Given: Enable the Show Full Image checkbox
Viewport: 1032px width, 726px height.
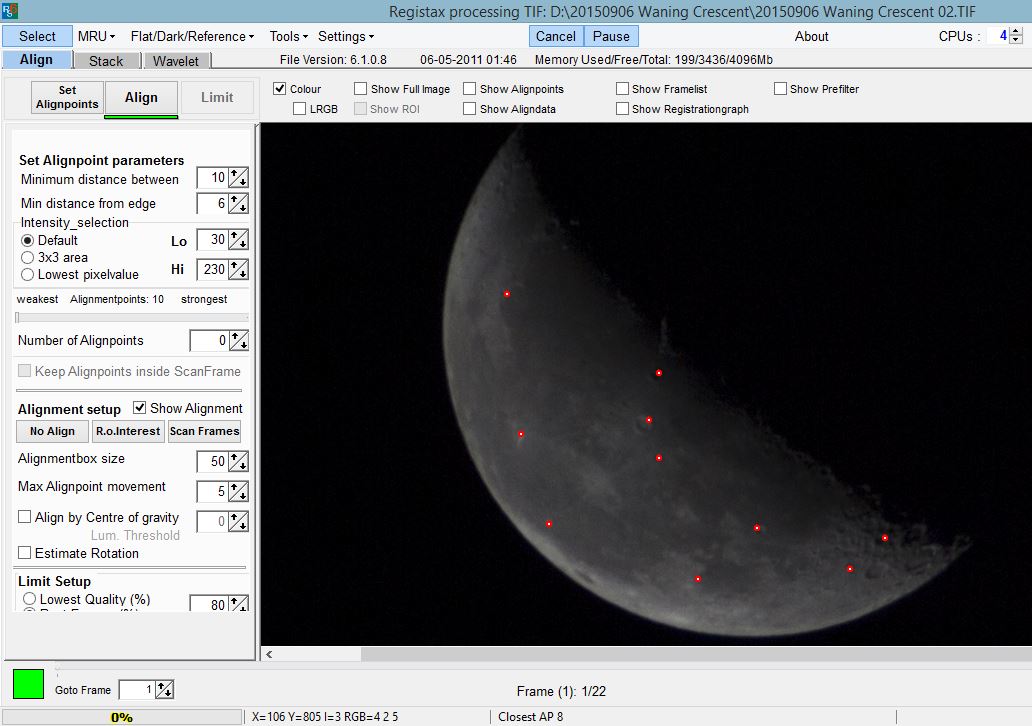Looking at the screenshot, I should pyautogui.click(x=360, y=88).
